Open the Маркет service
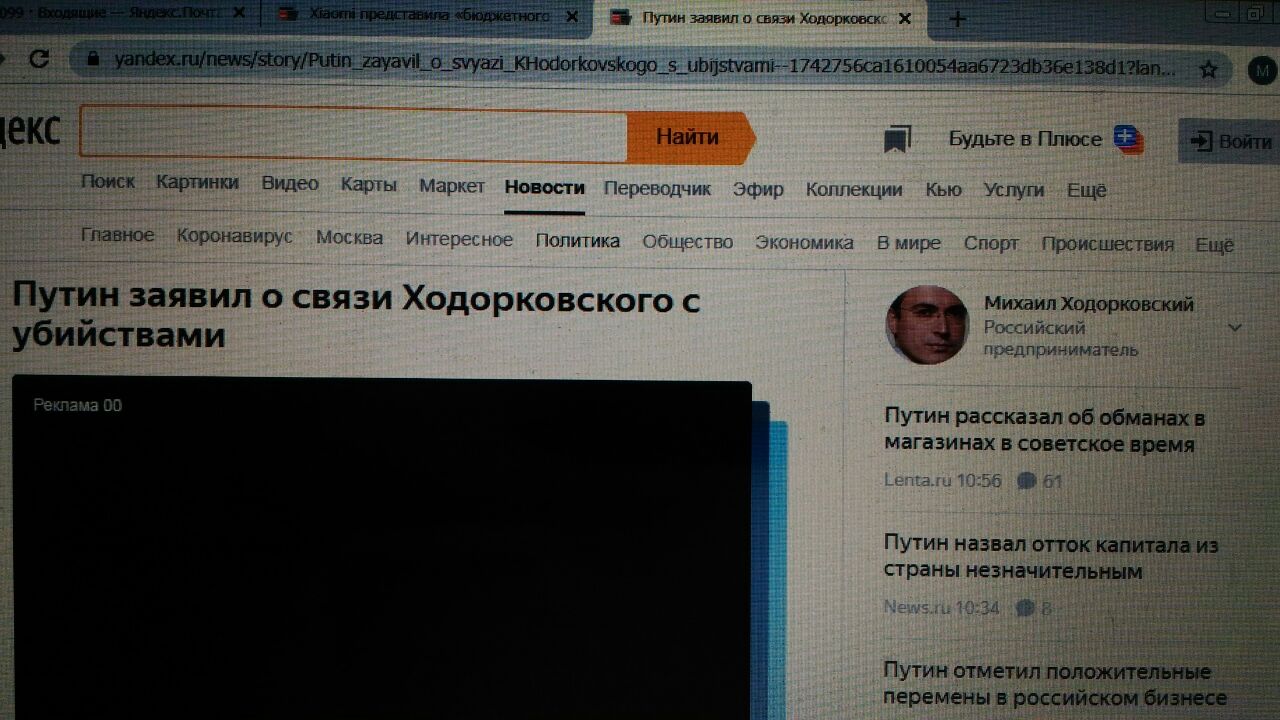Viewport: 1280px width, 720px height. (452, 185)
